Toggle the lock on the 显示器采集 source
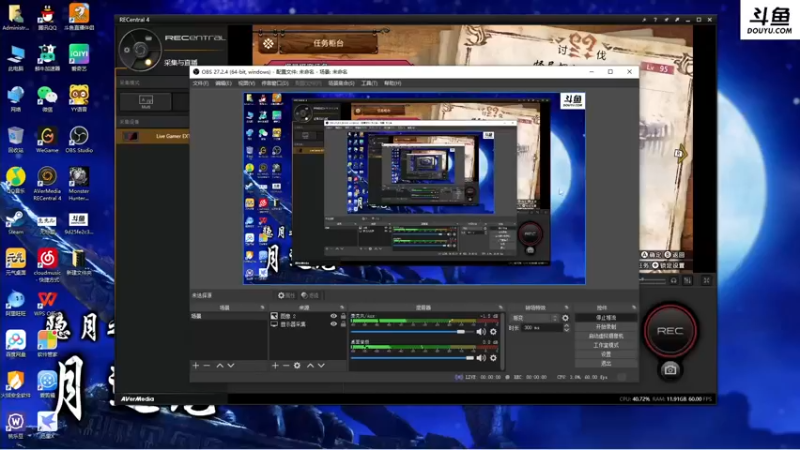The image size is (800, 450). [x=343, y=324]
